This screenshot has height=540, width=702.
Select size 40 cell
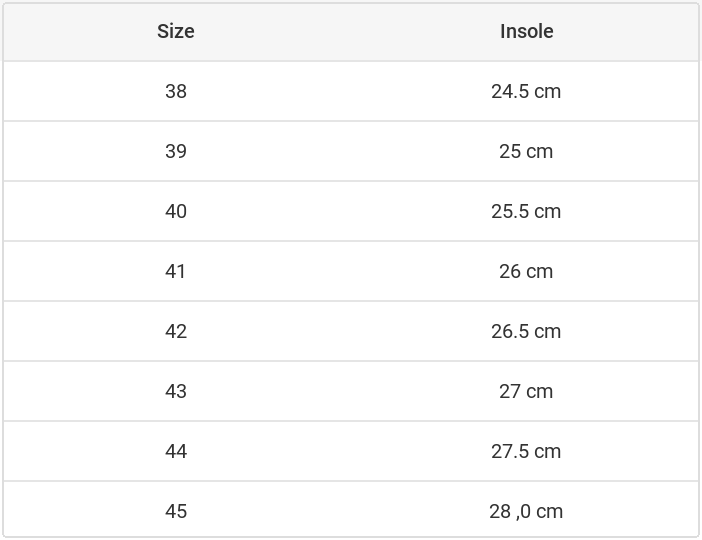[176, 211]
